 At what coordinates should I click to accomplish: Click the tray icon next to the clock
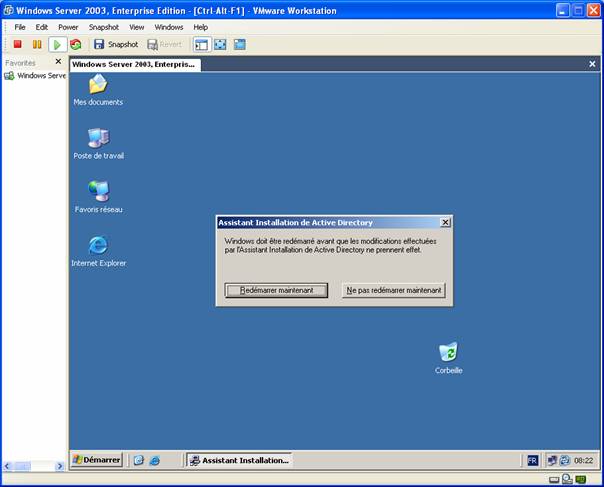click(565, 460)
